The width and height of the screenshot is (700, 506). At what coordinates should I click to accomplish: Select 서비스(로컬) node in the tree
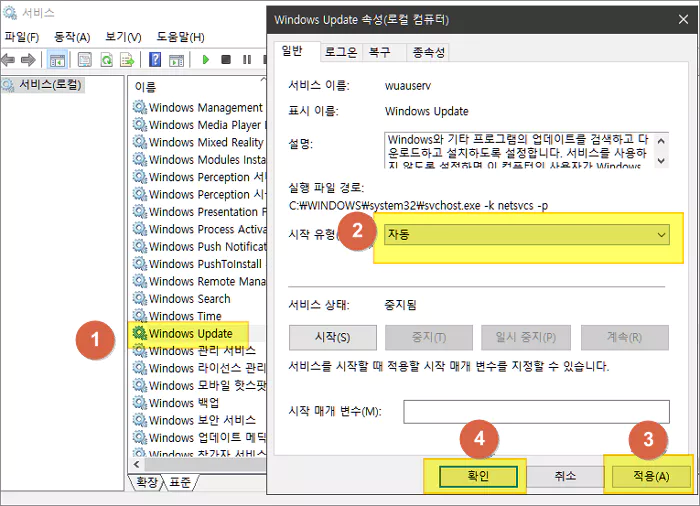click(50, 84)
